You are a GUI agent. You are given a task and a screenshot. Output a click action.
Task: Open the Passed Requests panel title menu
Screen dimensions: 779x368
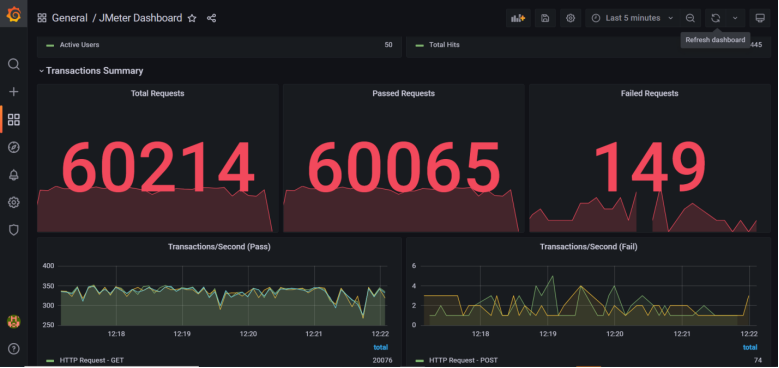pos(403,93)
